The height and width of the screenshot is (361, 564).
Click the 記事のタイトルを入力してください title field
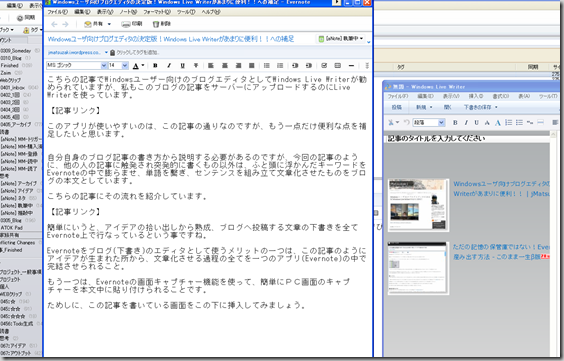coord(467,138)
